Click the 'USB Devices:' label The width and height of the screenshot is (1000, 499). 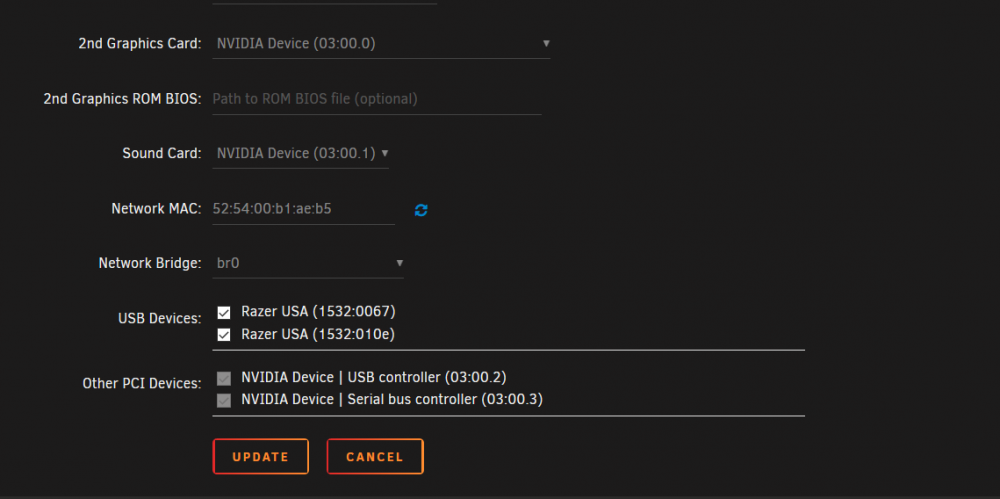click(x=160, y=318)
